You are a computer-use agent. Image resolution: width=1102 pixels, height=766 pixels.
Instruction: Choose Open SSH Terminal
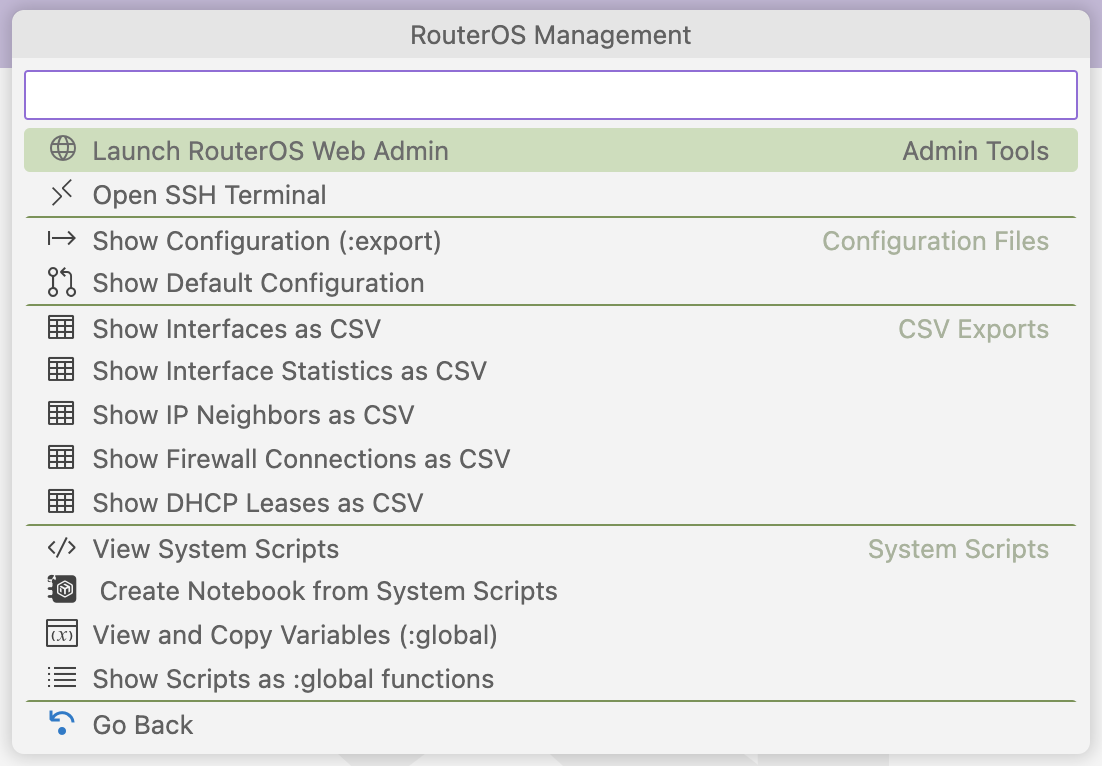pos(210,195)
